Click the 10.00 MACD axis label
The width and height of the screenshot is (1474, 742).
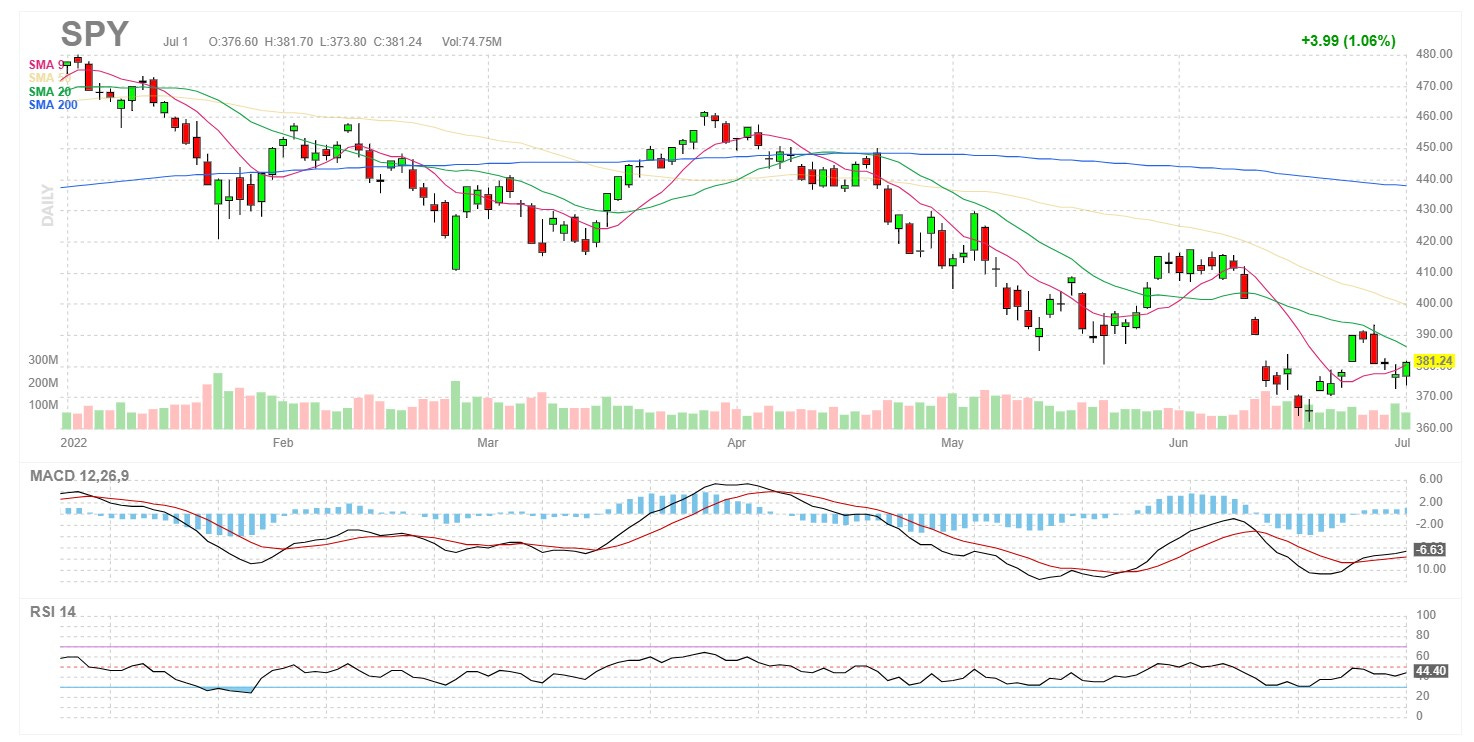[x=1431, y=568]
